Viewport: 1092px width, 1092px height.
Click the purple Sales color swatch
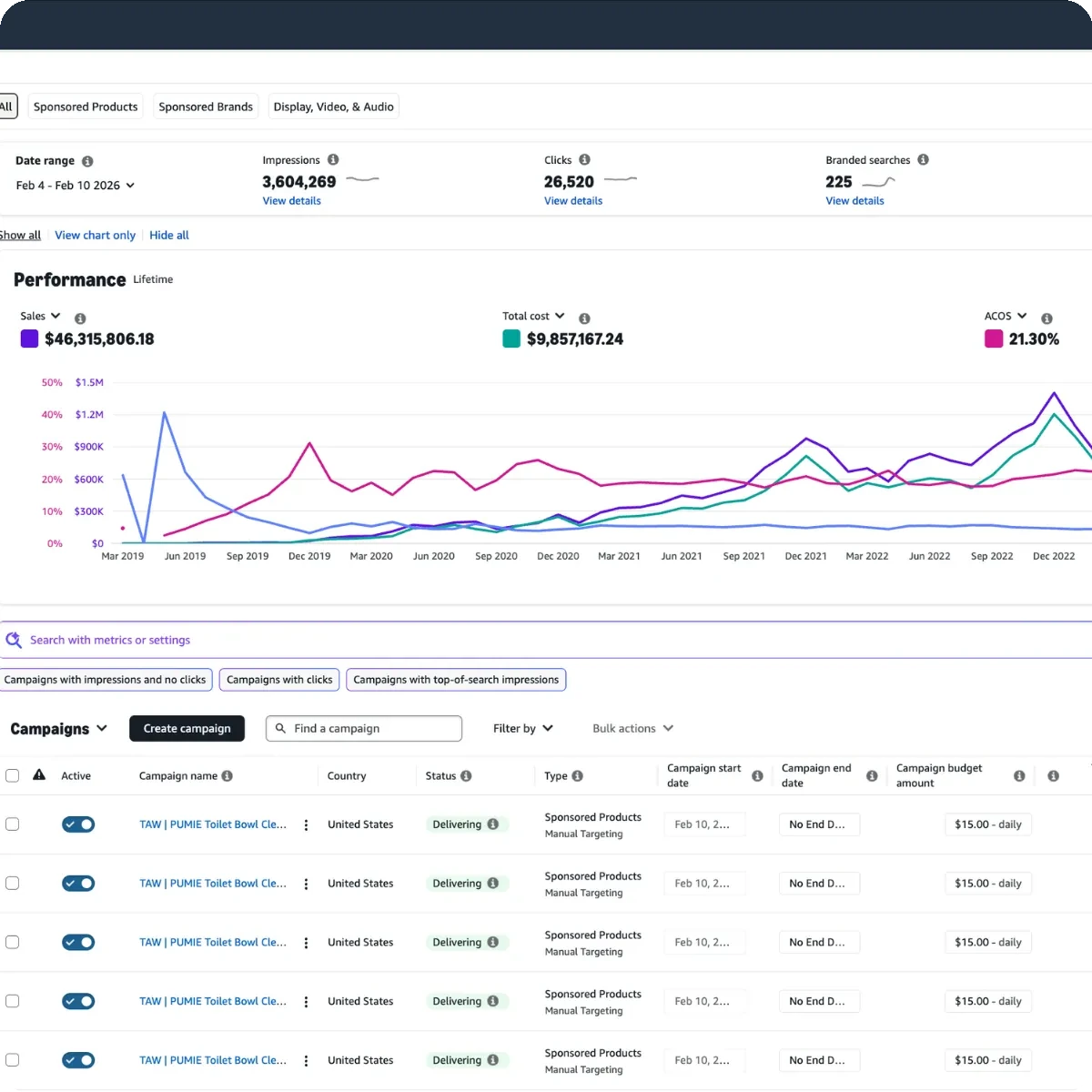[29, 339]
